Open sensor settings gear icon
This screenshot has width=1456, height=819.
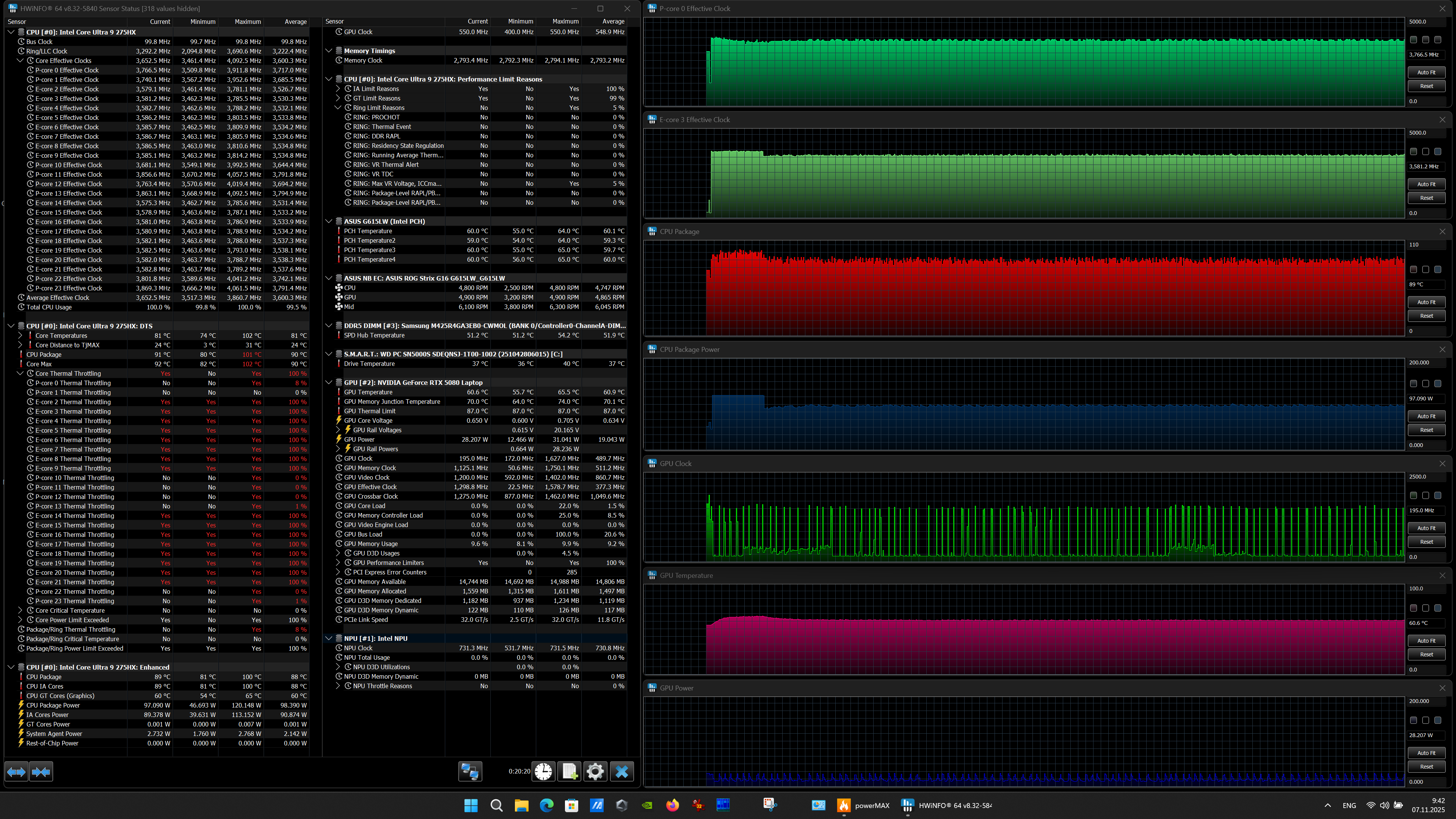pos(595,772)
